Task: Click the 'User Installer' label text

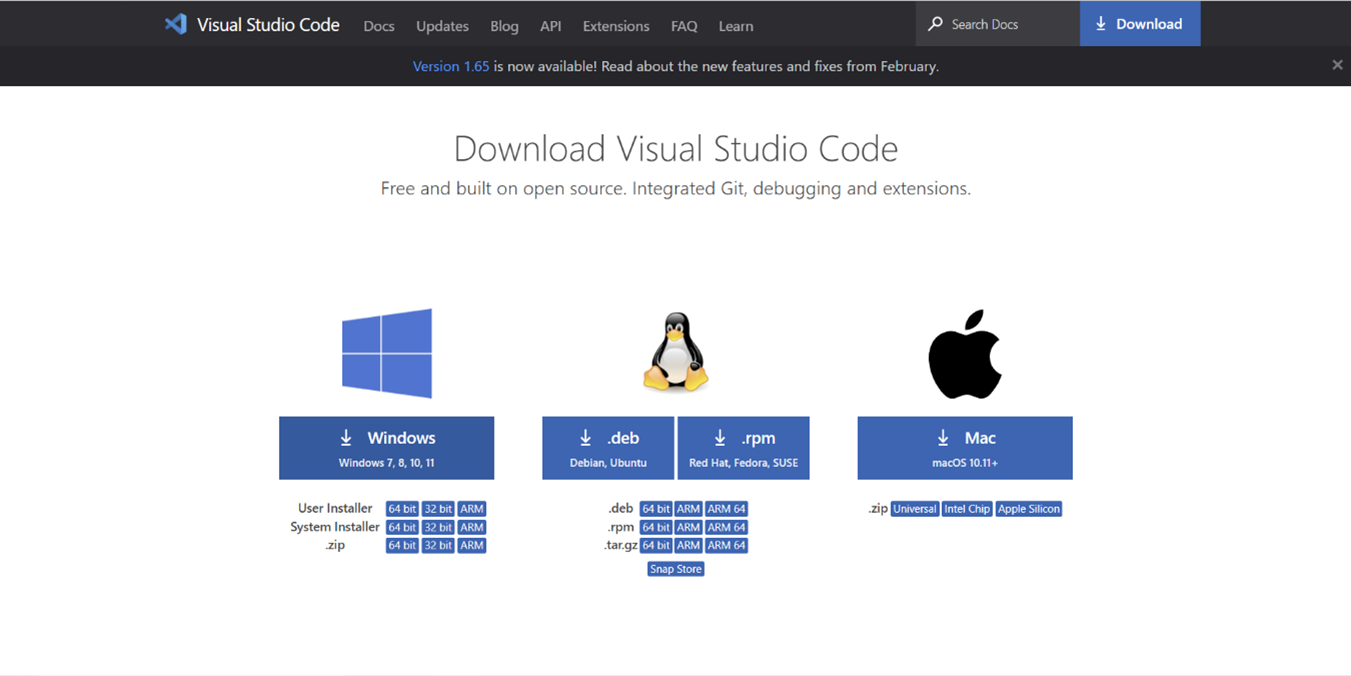Action: point(335,508)
